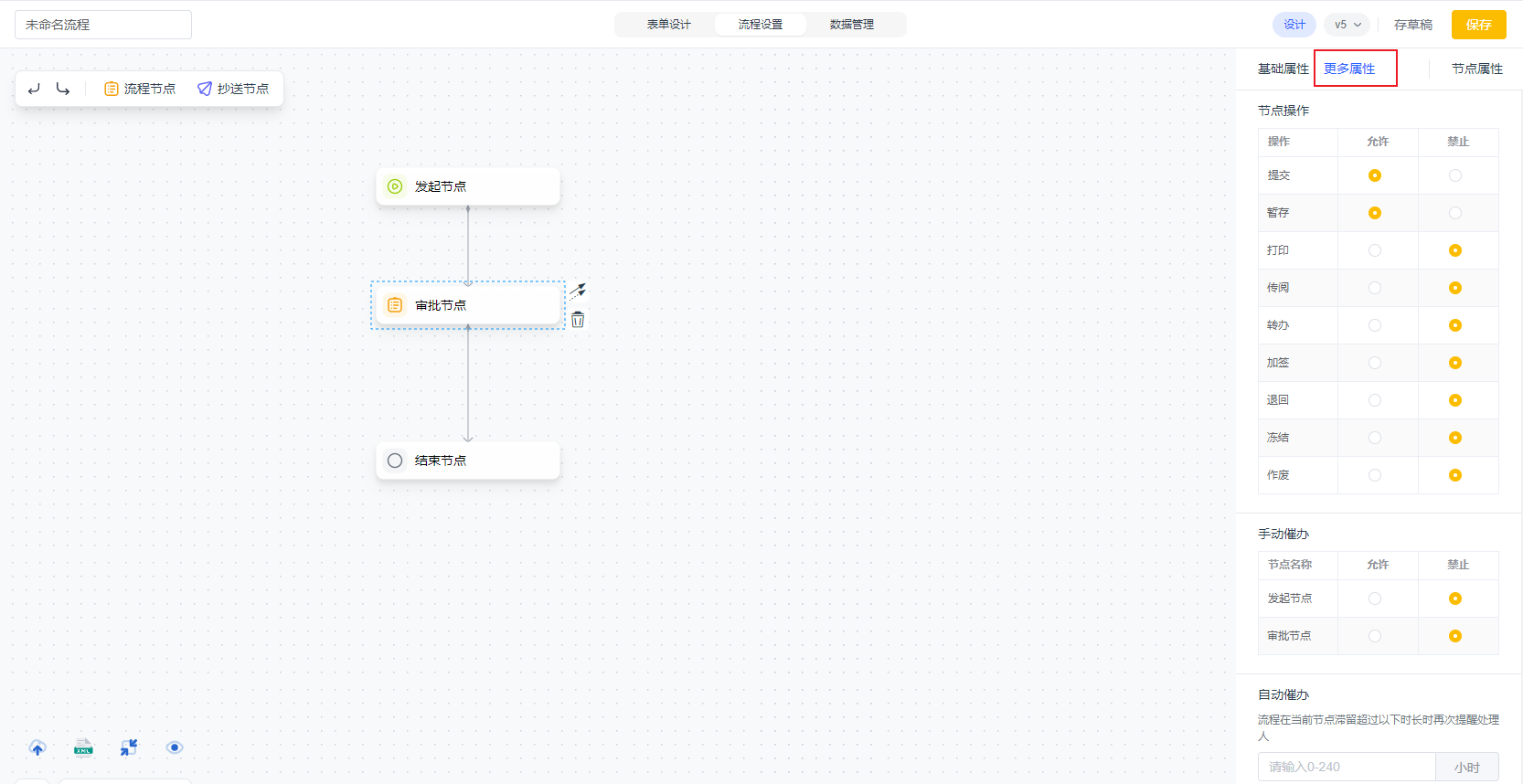Image resolution: width=1523 pixels, height=784 pixels.
Task: Click the upload cloud icon
Action: 37,747
